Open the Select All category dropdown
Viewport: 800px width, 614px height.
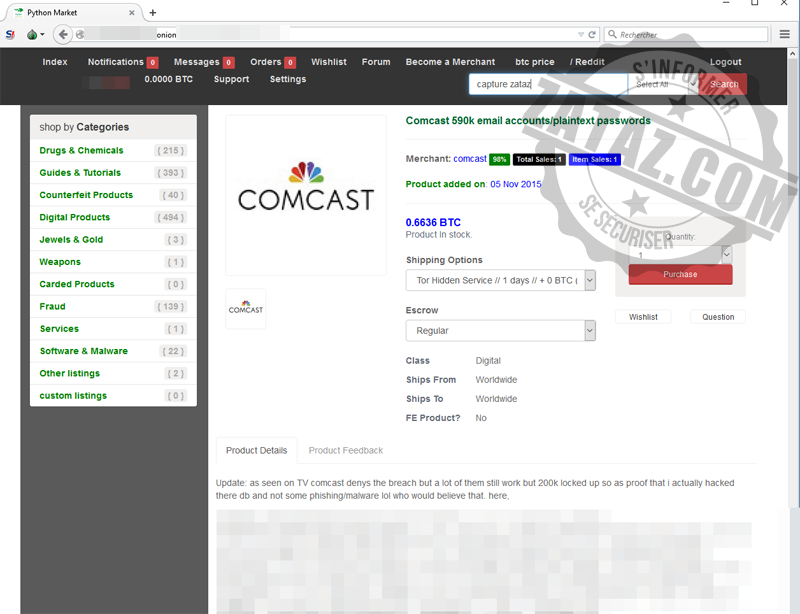[662, 84]
